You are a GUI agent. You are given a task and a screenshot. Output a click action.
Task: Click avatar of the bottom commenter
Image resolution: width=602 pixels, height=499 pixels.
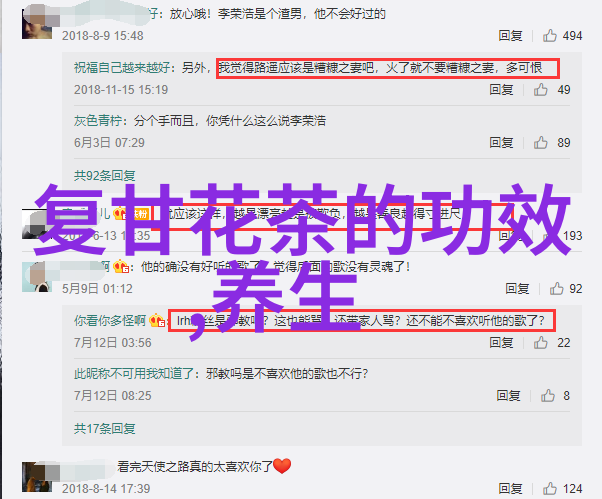tap(37, 477)
